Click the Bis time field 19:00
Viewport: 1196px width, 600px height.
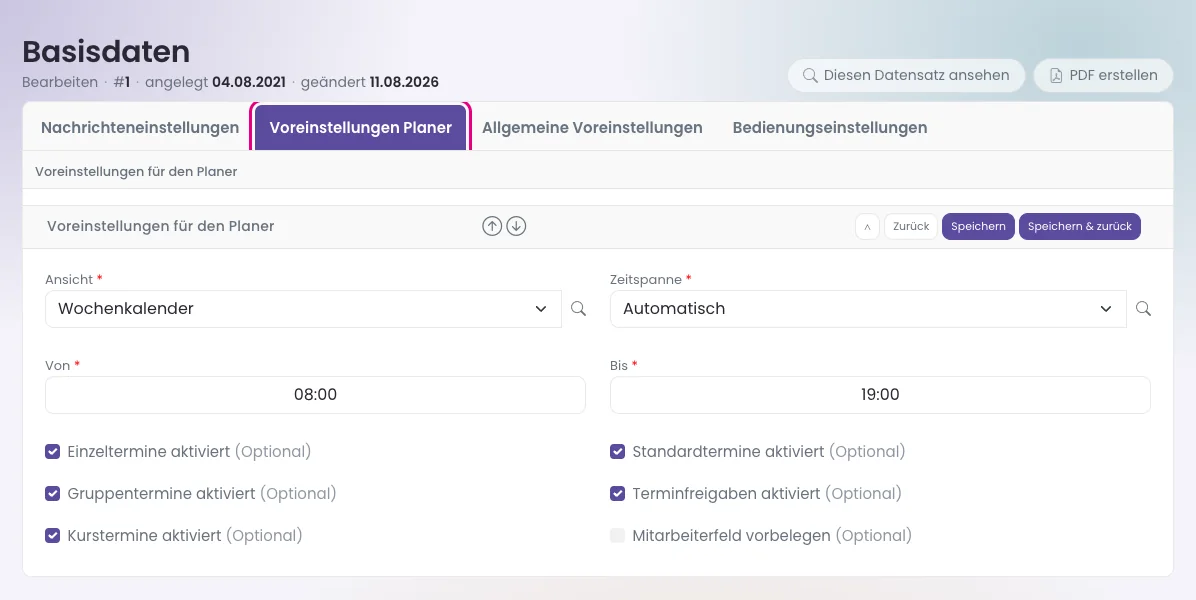coord(880,395)
